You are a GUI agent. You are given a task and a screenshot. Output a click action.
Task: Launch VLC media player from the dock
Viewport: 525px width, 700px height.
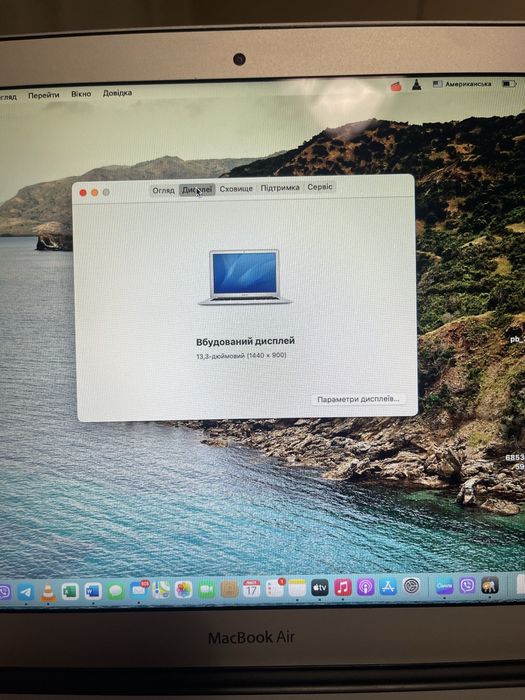tap(48, 592)
